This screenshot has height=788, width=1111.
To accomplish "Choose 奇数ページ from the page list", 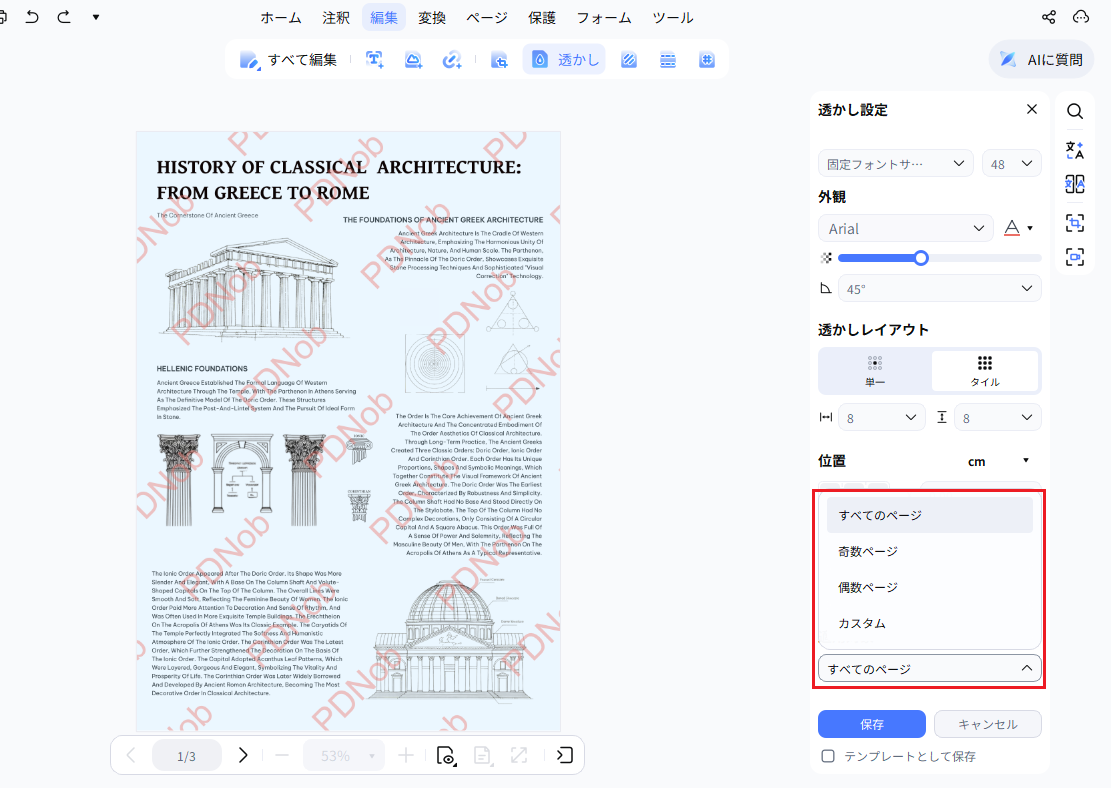I will click(930, 551).
